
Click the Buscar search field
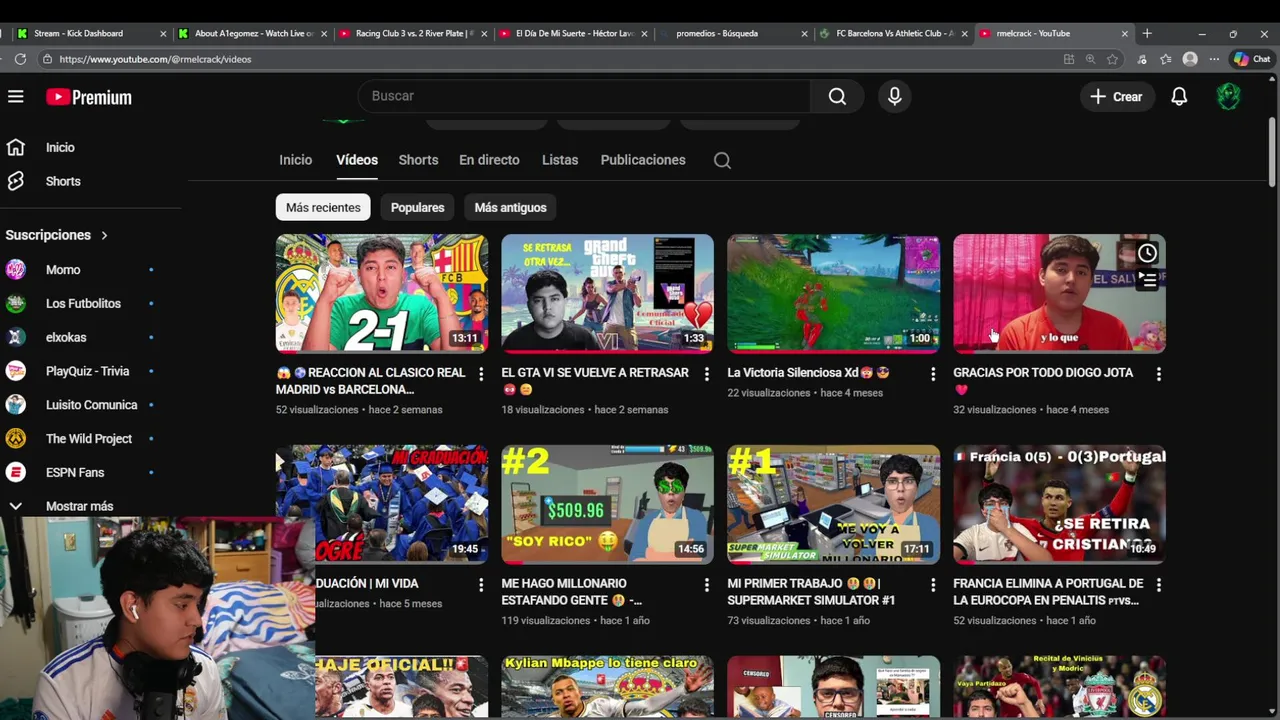pos(585,96)
